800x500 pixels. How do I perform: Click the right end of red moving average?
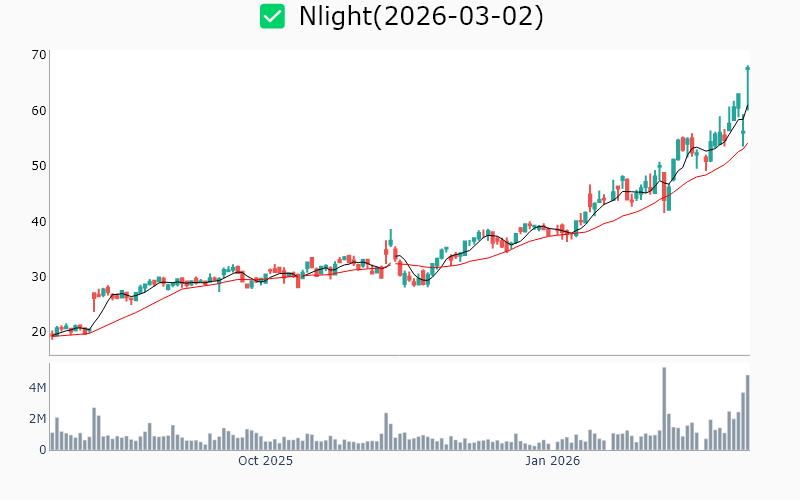(x=747, y=143)
